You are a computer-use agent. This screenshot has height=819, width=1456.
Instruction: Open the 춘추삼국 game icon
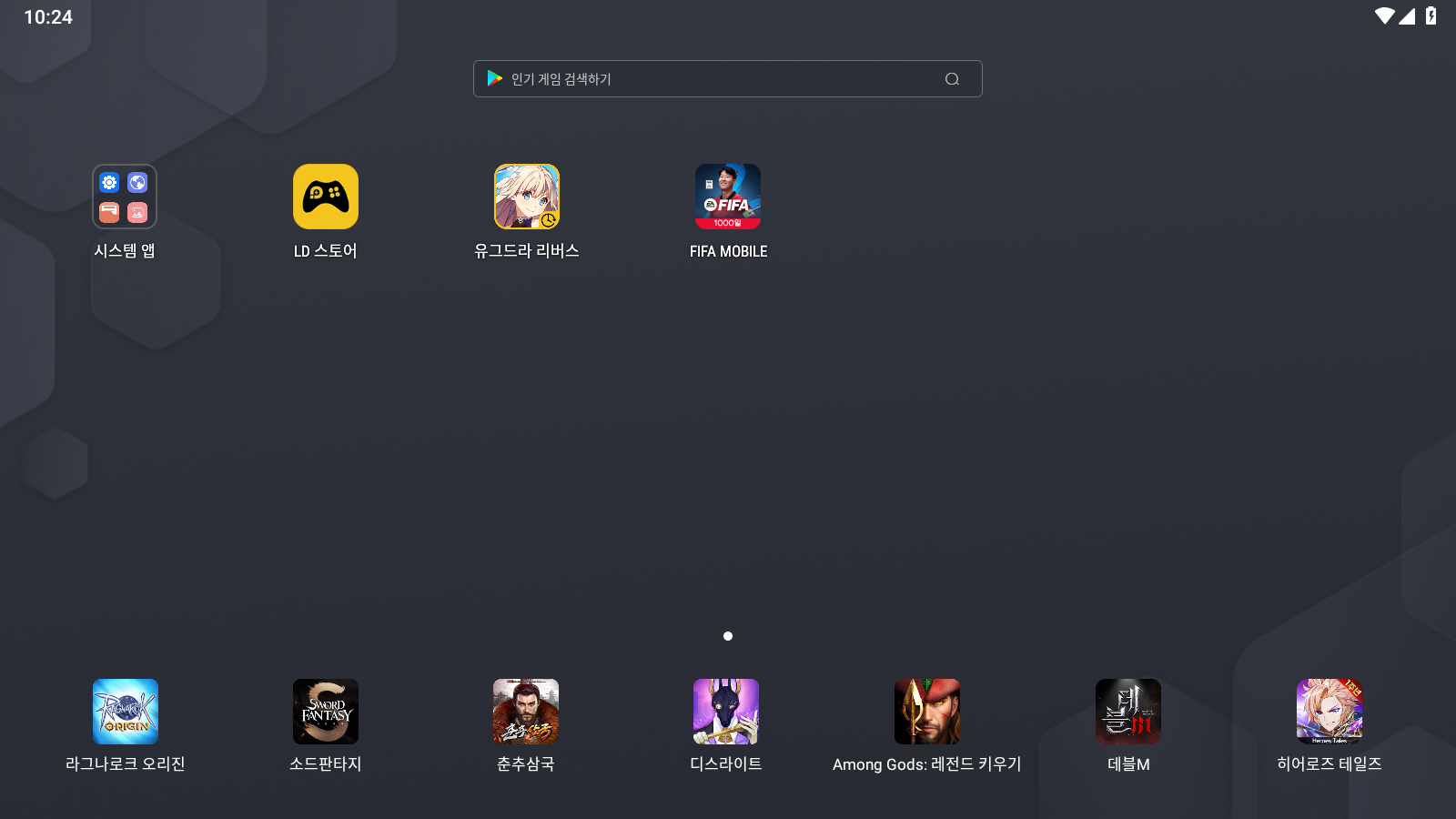(526, 712)
